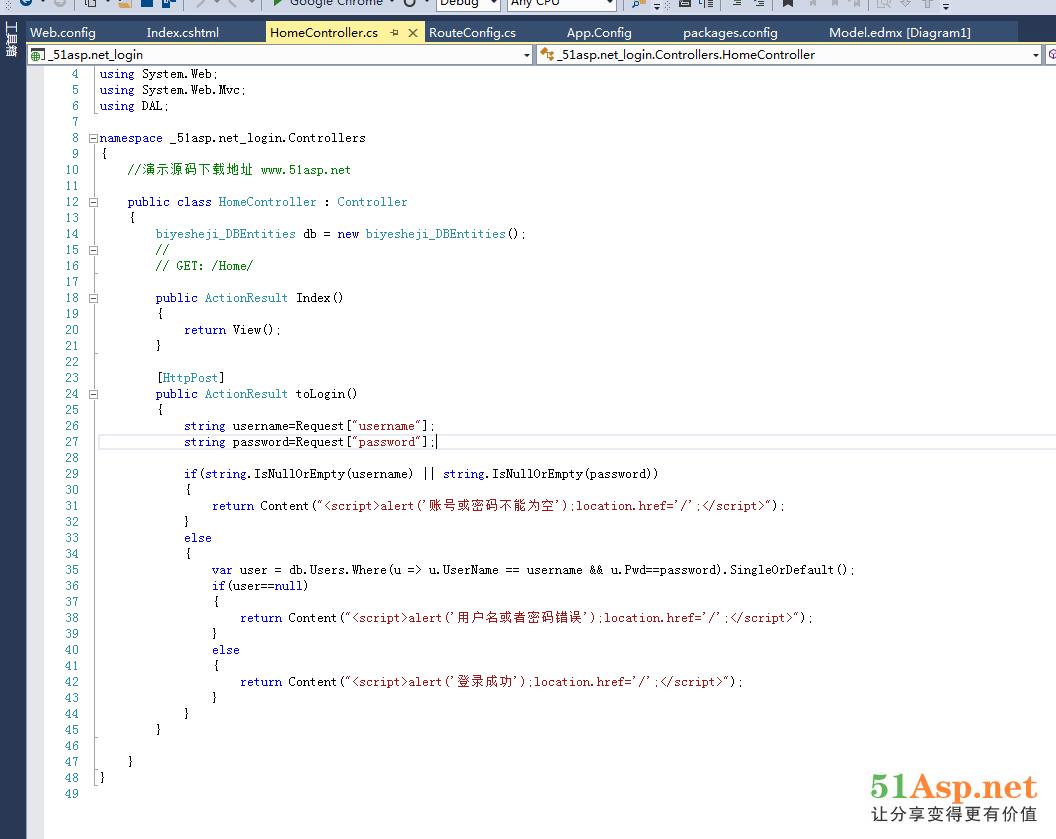Click 'if(user==null)' on line 36
The image size is (1056, 839).
coord(260,586)
